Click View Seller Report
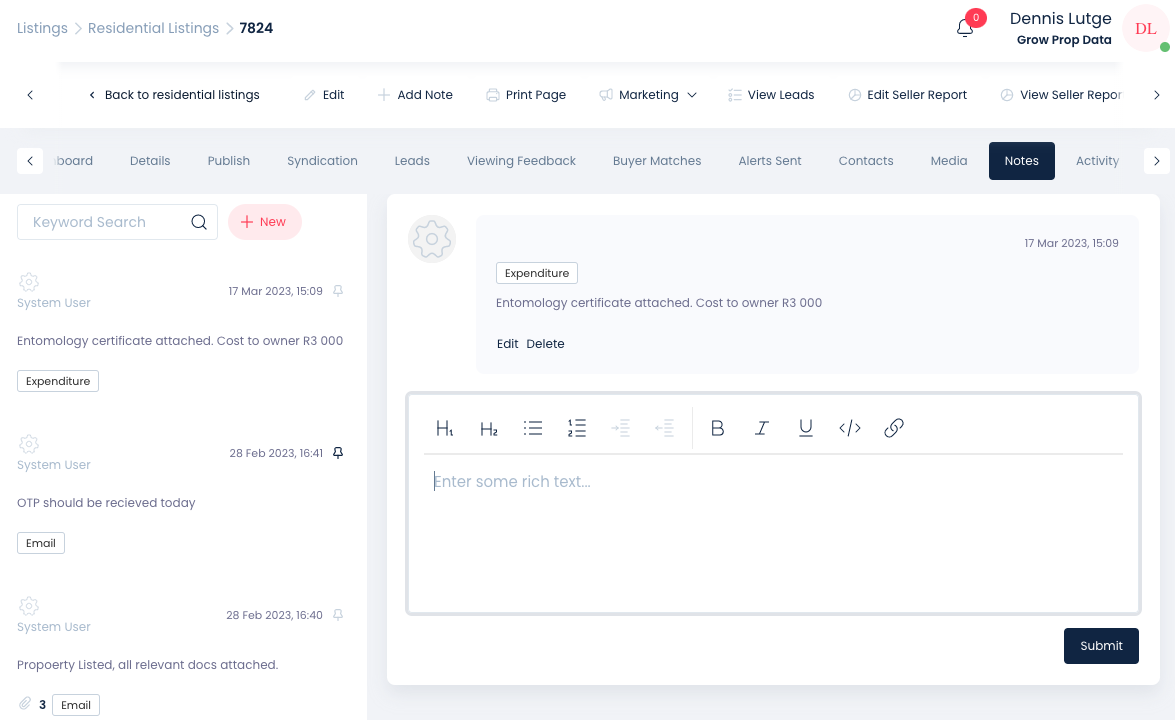The width and height of the screenshot is (1175, 720). [1061, 95]
